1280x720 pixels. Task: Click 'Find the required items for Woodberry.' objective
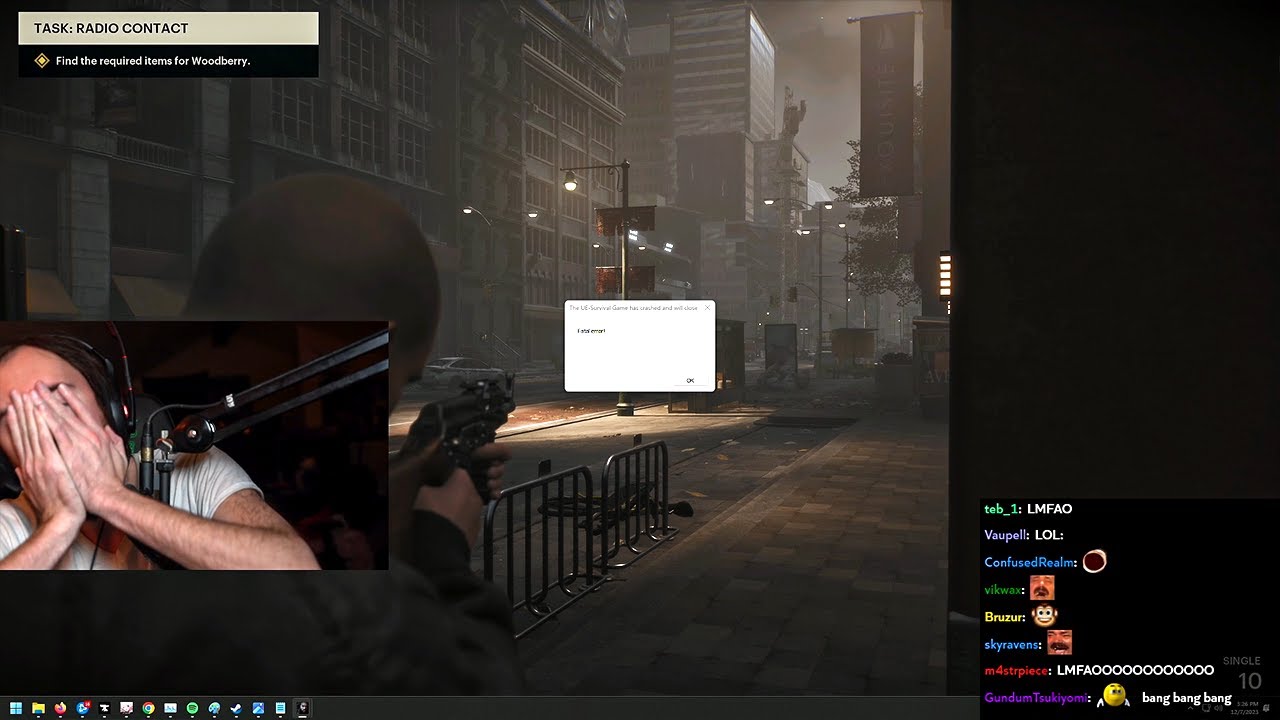point(153,61)
